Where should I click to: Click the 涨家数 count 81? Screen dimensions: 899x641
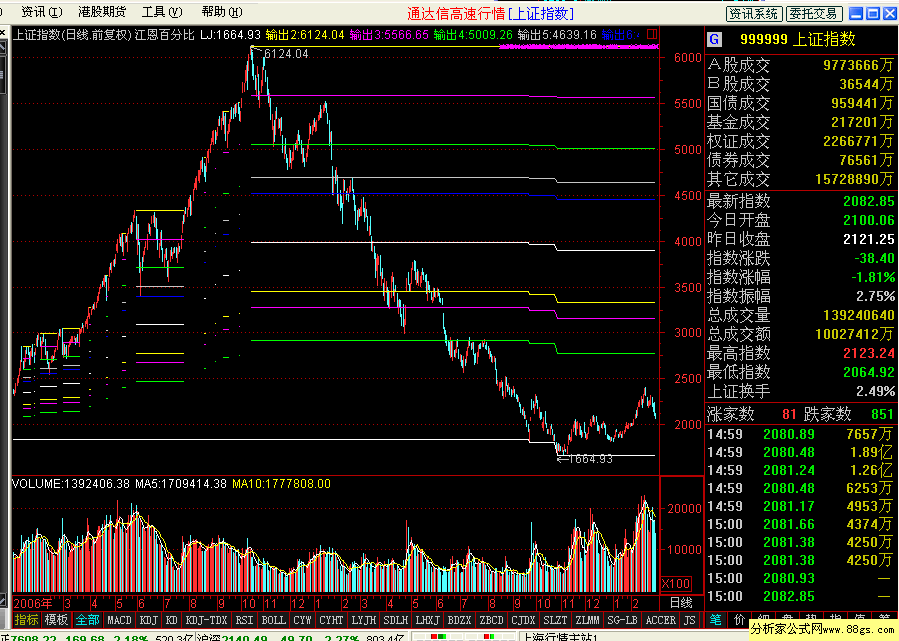tap(789, 414)
